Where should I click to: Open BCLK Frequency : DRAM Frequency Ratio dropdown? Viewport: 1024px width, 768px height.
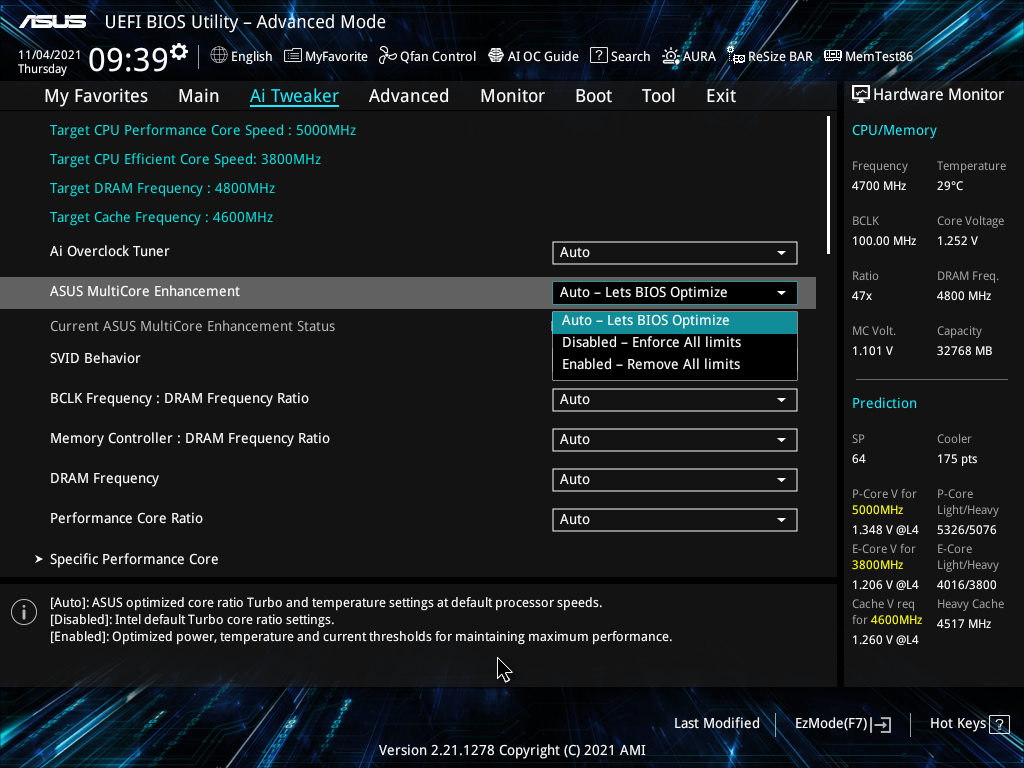click(x=675, y=400)
